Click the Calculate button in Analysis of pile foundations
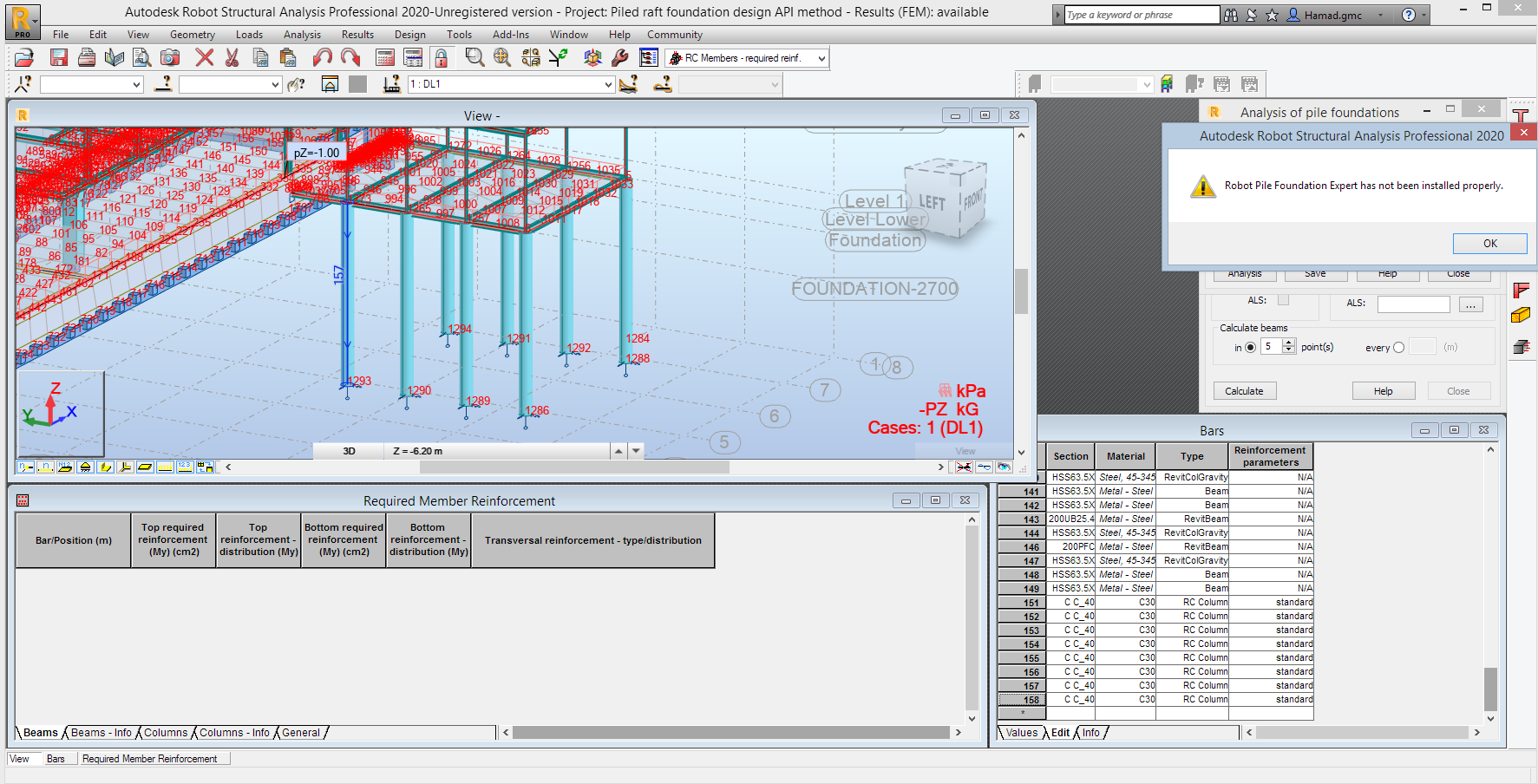1538x784 pixels. pyautogui.click(x=1245, y=390)
